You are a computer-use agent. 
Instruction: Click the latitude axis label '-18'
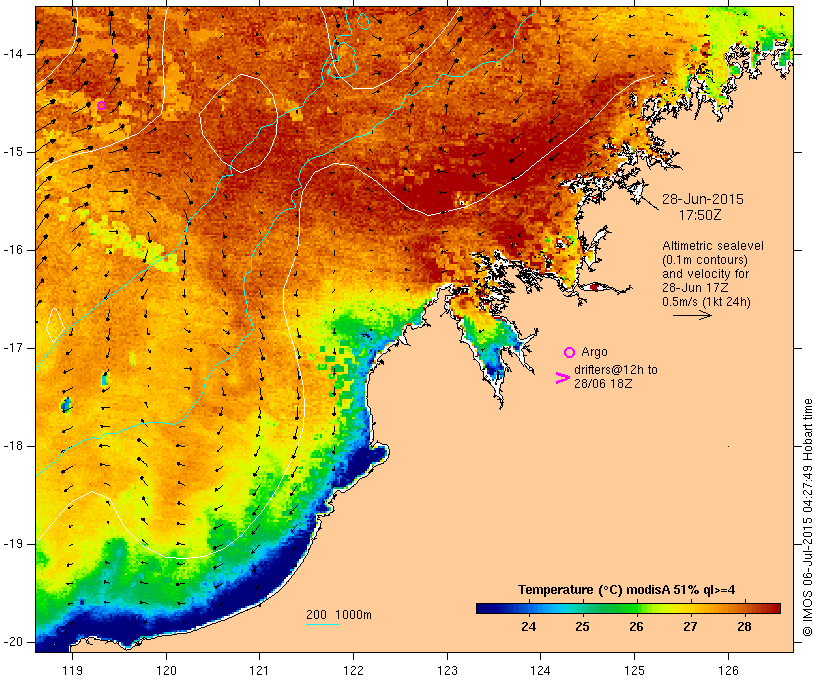13,446
